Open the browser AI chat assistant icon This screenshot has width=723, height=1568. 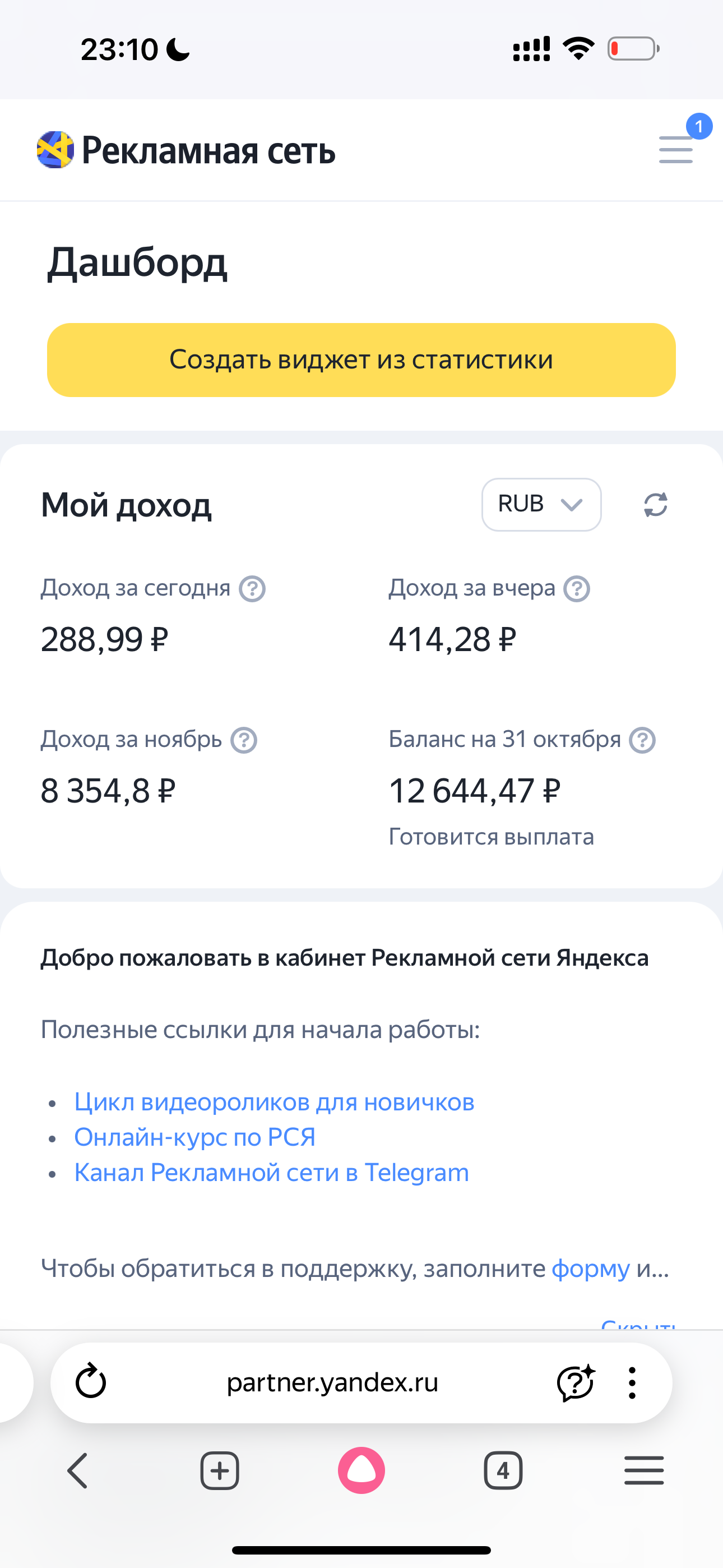click(x=575, y=1382)
